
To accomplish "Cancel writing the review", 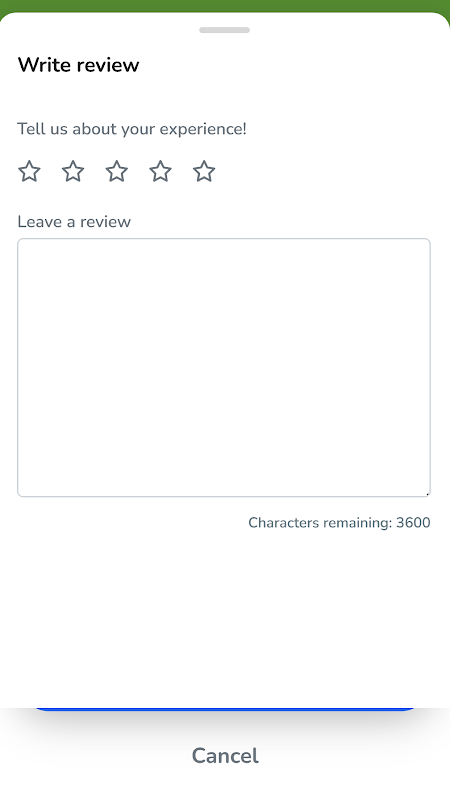I will (x=225, y=756).
